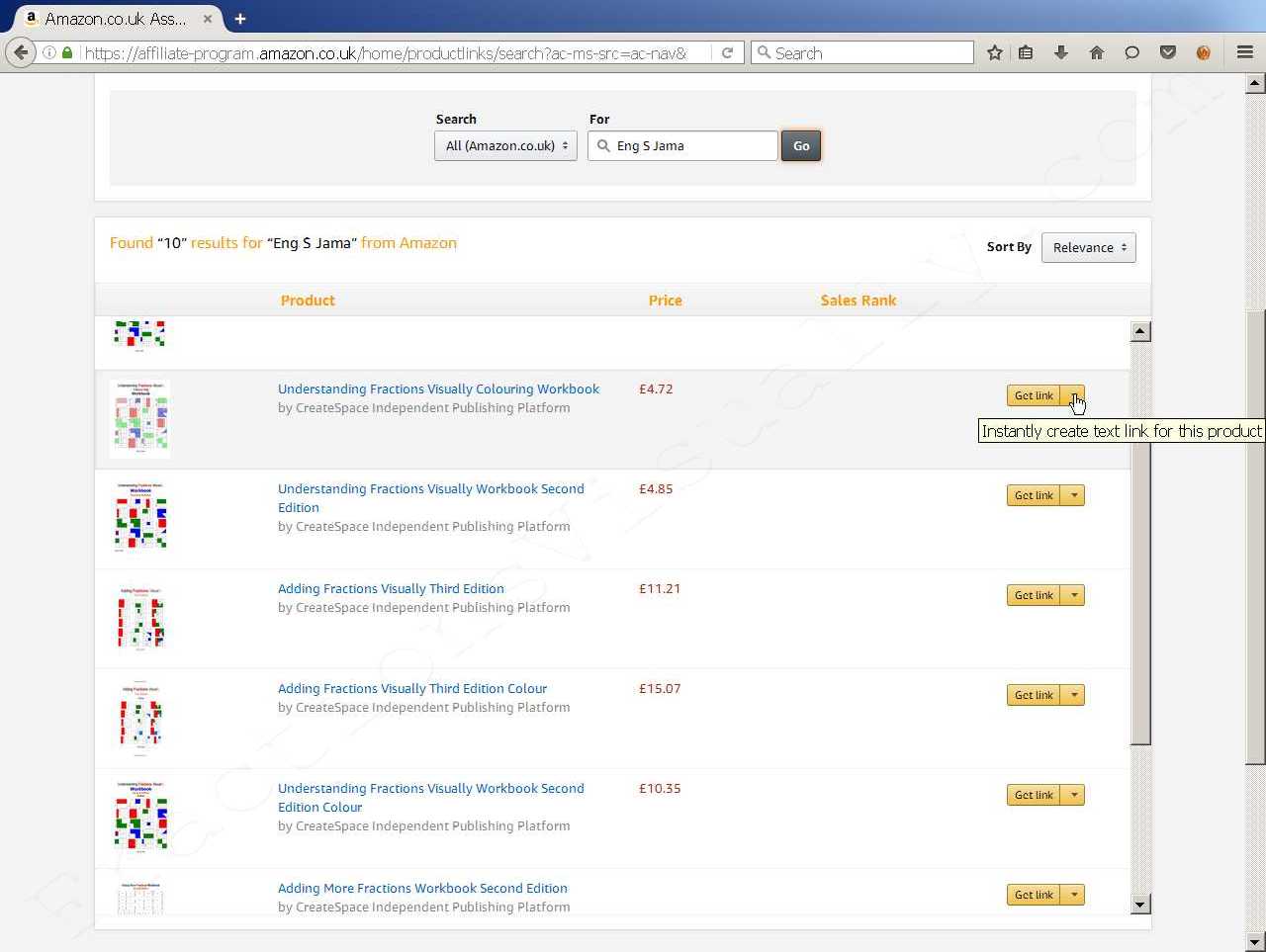Click the up arrow of the results list scrollbar
This screenshot has height=952, width=1266.
point(1140,331)
